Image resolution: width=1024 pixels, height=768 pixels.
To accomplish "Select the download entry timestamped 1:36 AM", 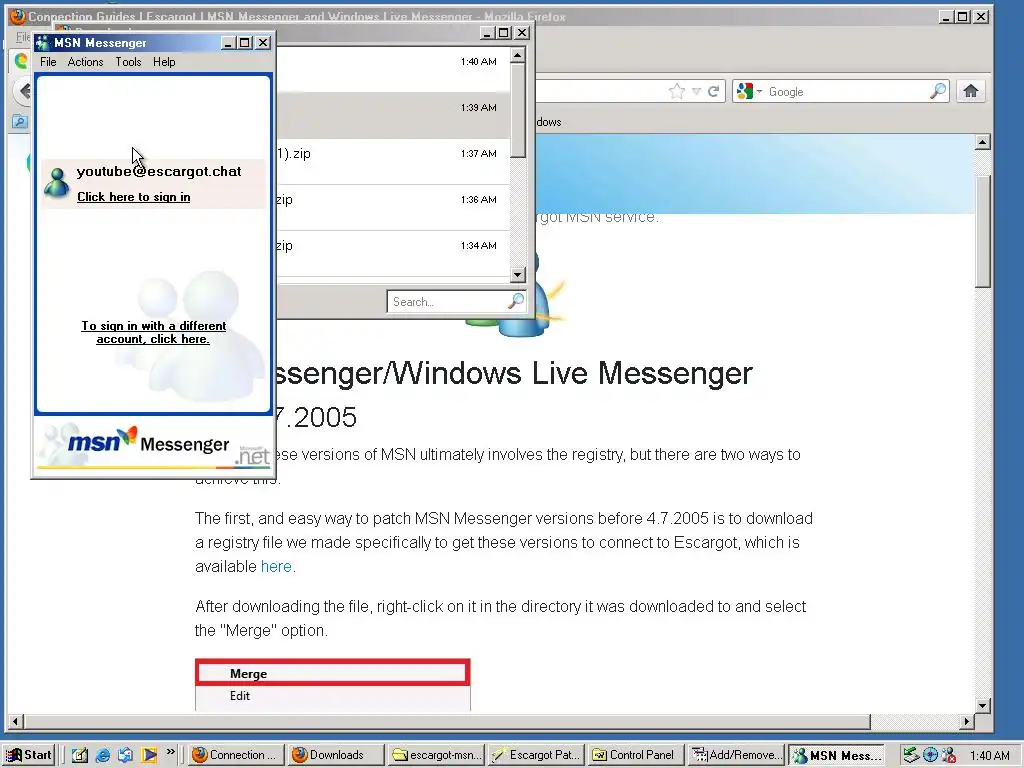I will (392, 208).
